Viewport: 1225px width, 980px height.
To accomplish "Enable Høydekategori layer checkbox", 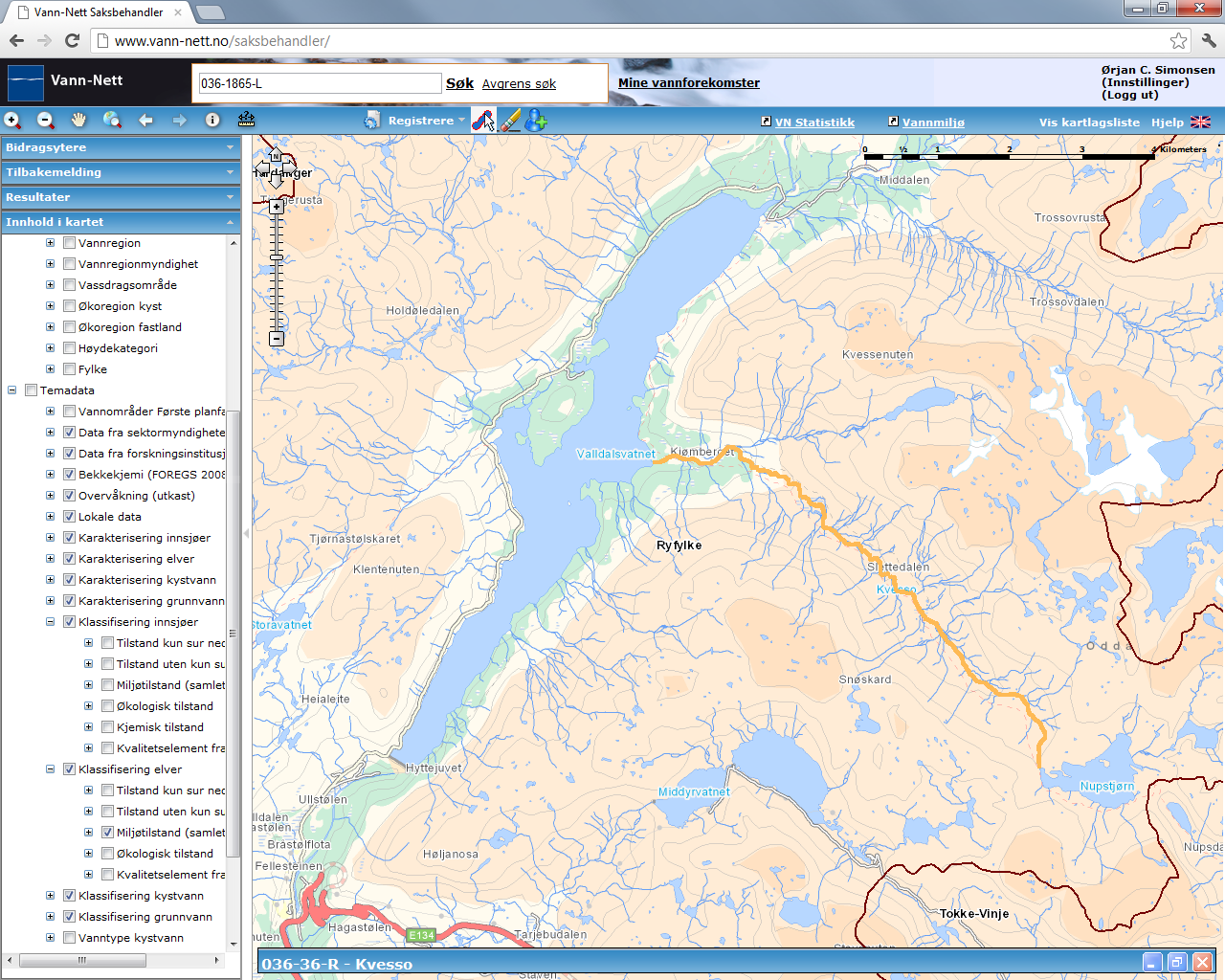I will click(69, 348).
